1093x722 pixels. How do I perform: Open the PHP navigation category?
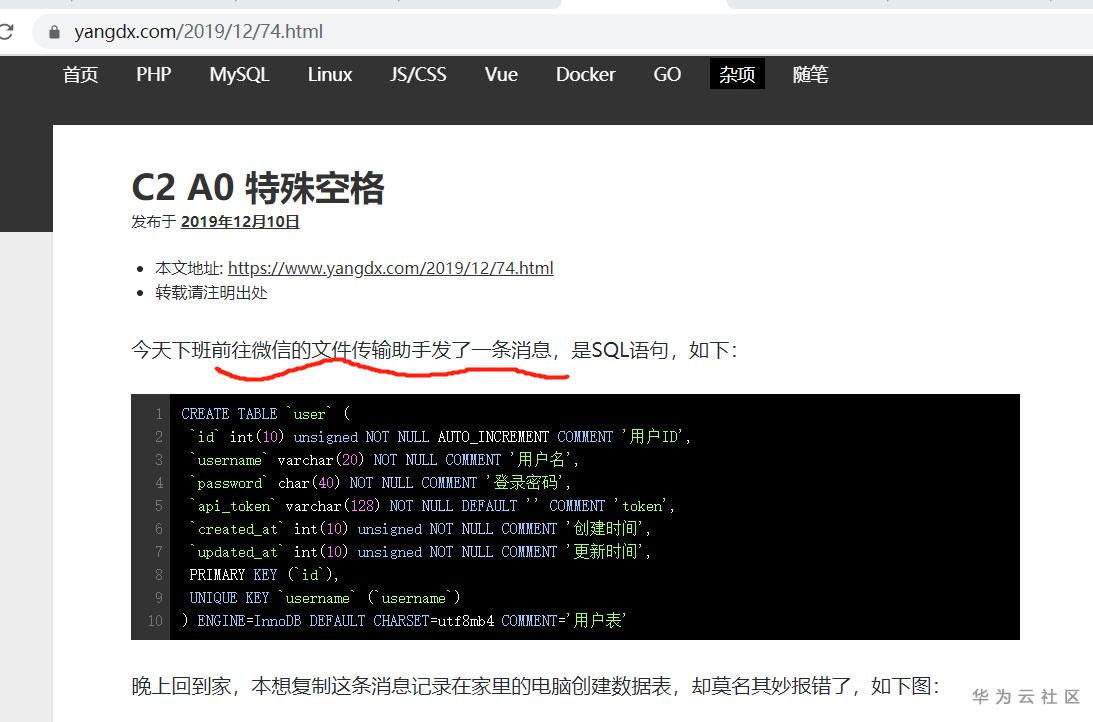click(x=153, y=74)
